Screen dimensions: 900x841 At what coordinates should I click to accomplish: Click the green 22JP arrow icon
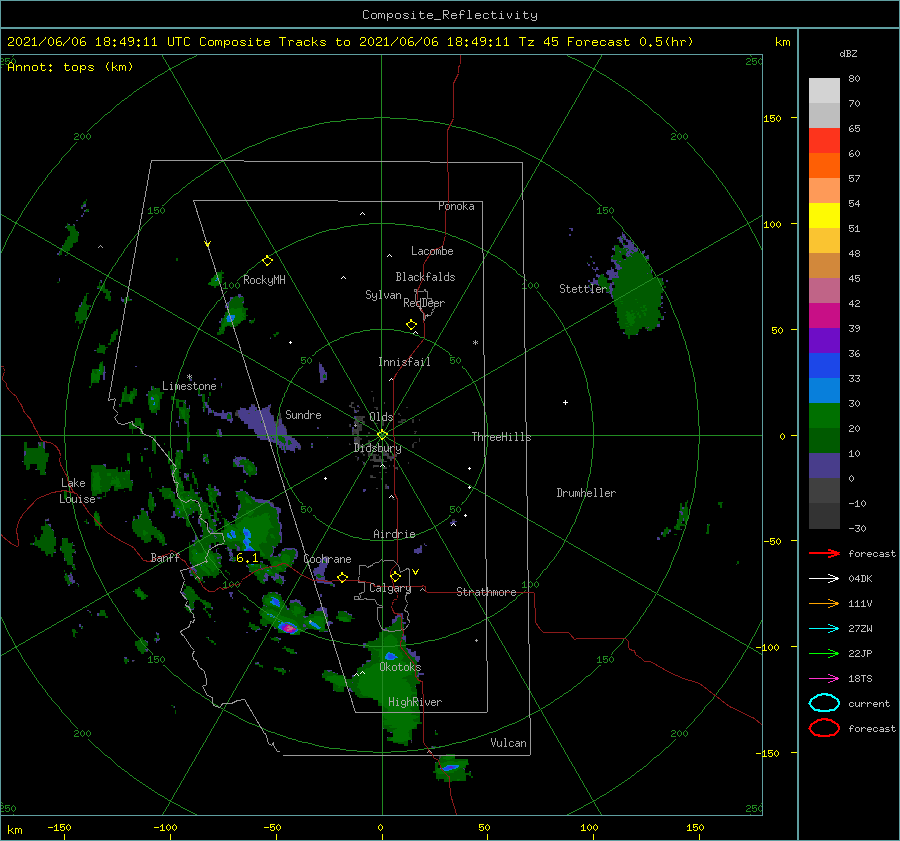point(824,653)
